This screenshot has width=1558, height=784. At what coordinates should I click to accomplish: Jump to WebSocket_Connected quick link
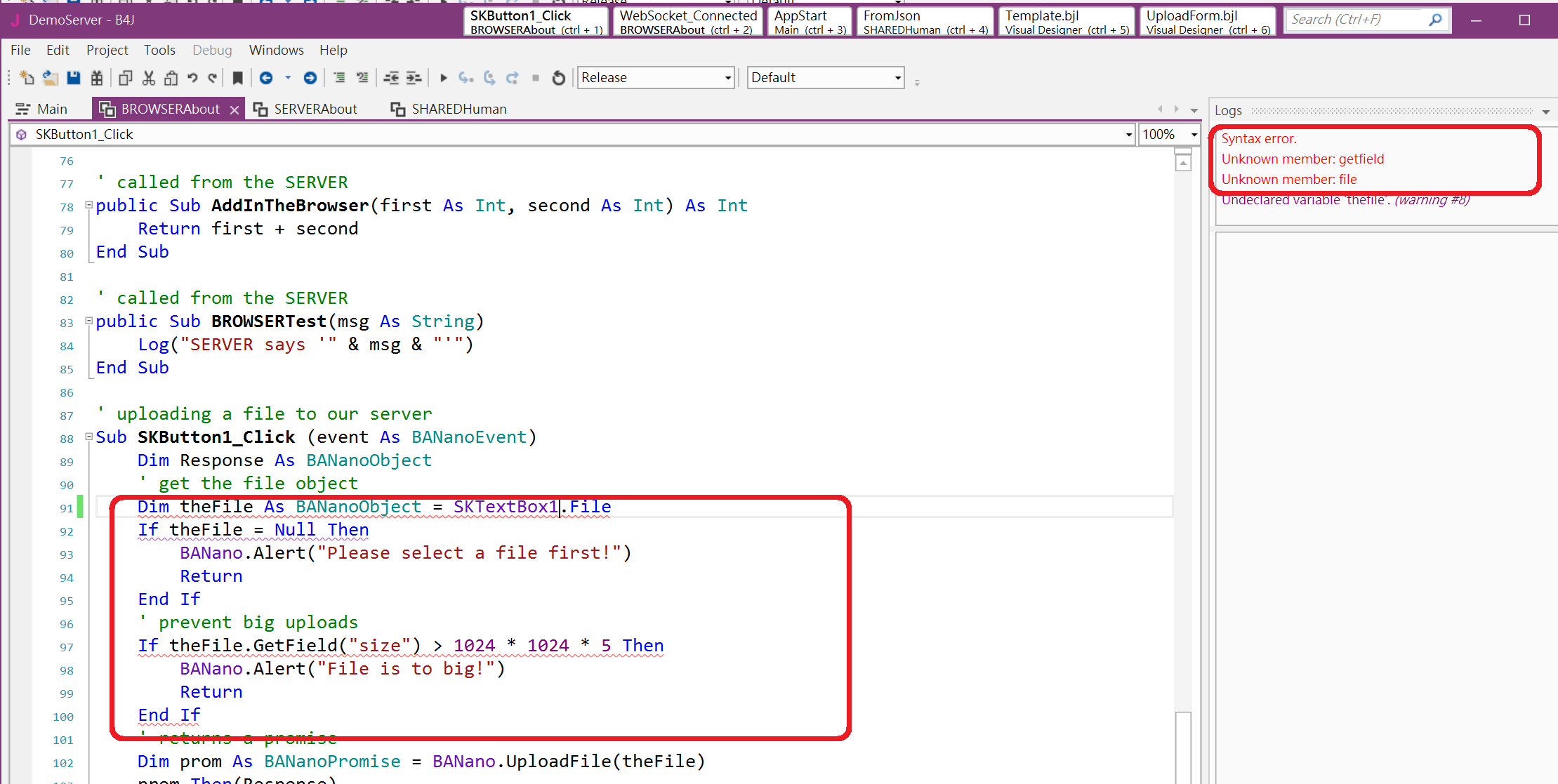click(687, 21)
